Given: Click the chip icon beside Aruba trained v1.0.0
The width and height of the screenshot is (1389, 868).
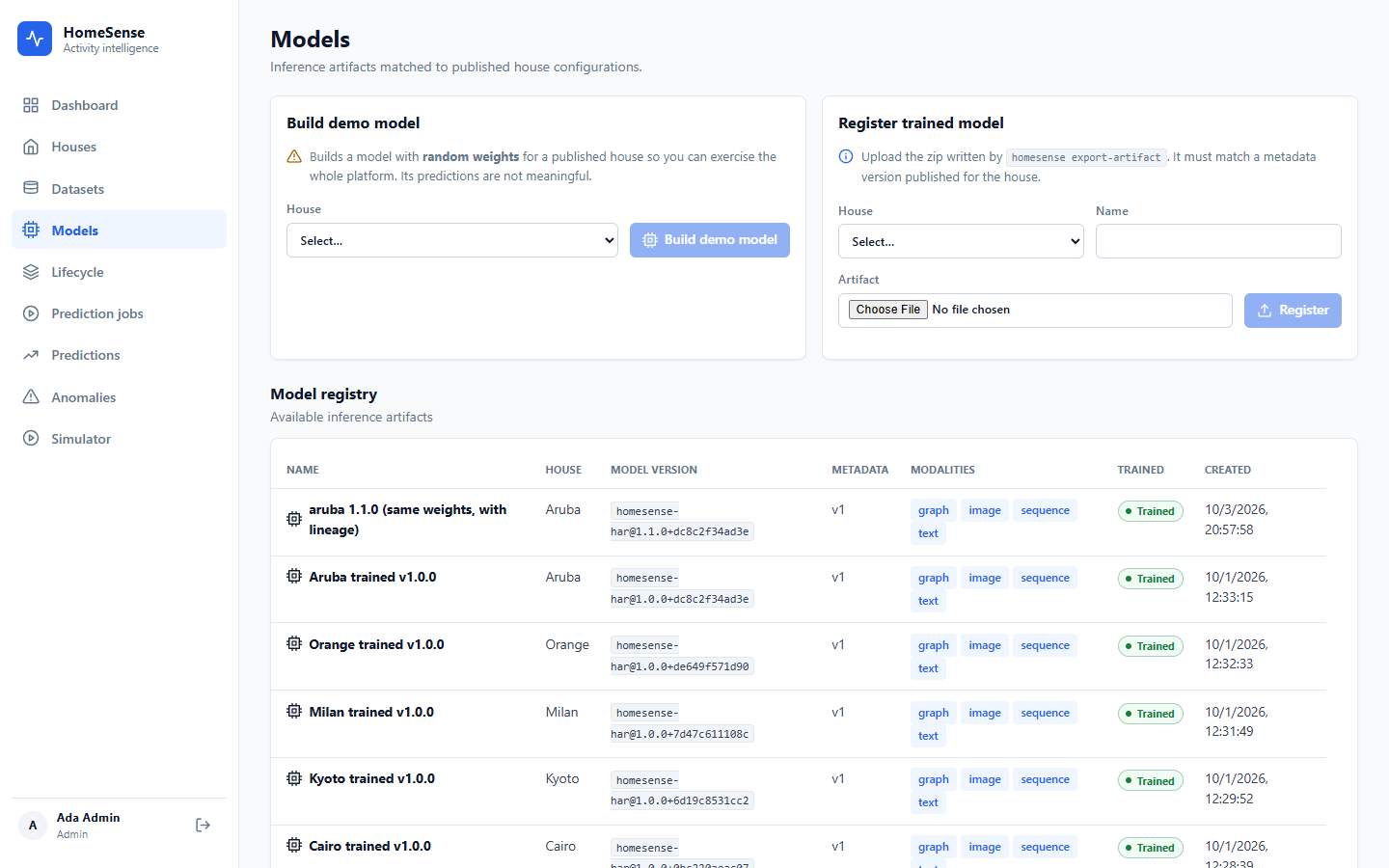Looking at the screenshot, I should (294, 577).
